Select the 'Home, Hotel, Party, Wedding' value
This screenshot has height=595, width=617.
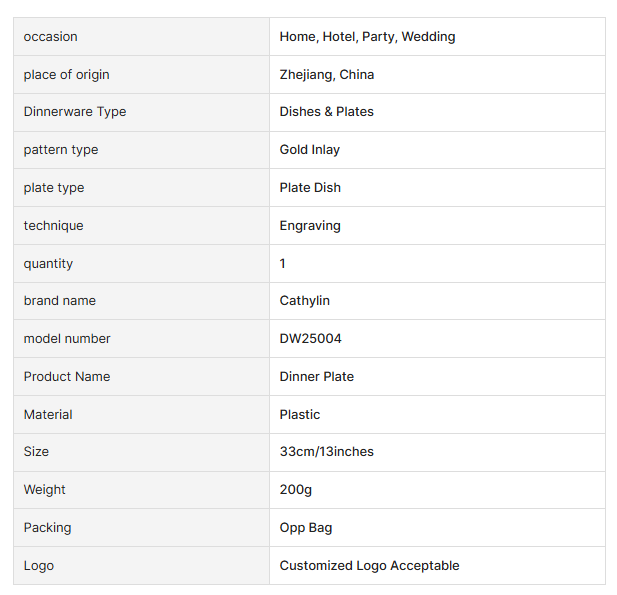tap(367, 37)
